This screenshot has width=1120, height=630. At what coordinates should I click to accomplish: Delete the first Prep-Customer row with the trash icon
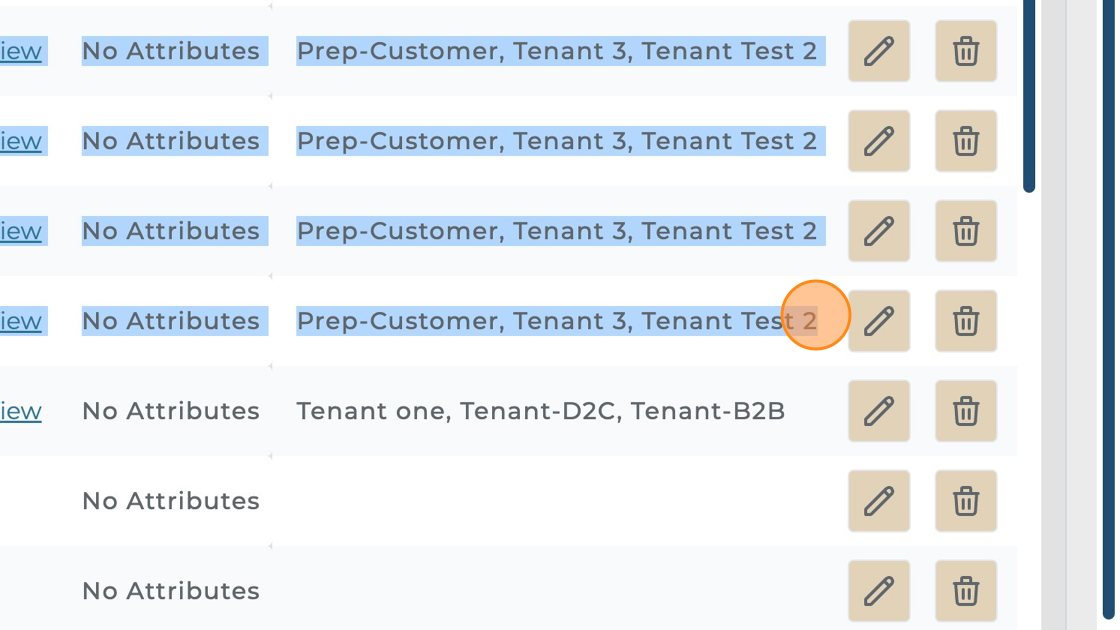tap(965, 51)
